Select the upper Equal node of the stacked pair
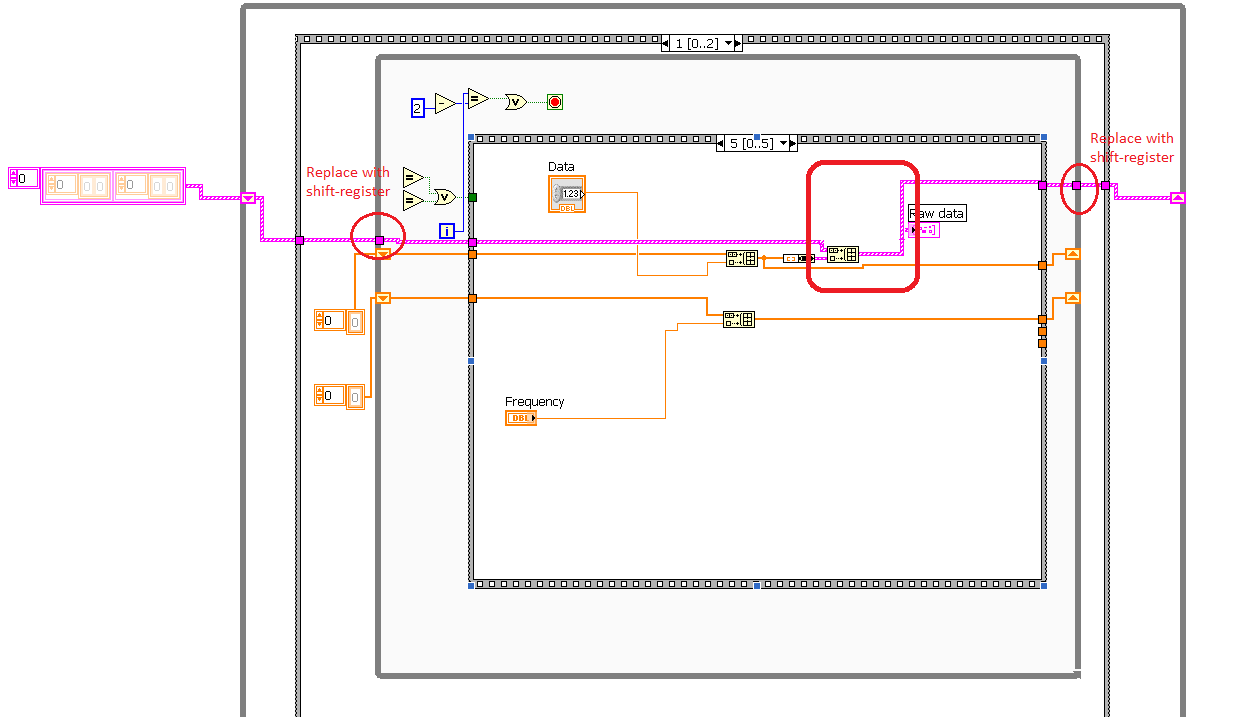 point(413,178)
